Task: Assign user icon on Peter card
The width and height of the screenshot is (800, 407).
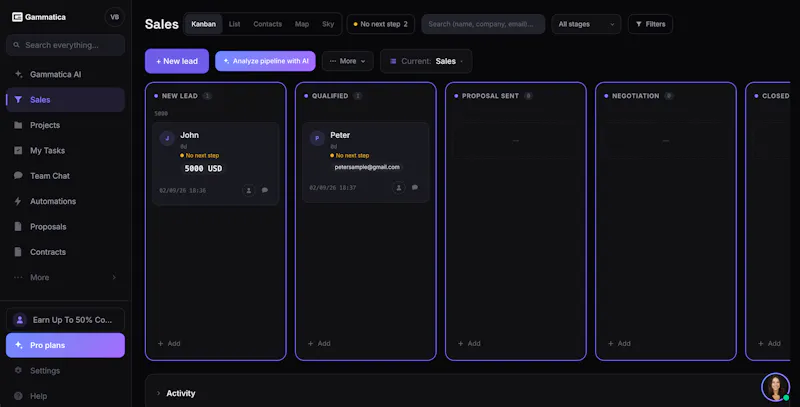Action: pyautogui.click(x=398, y=188)
